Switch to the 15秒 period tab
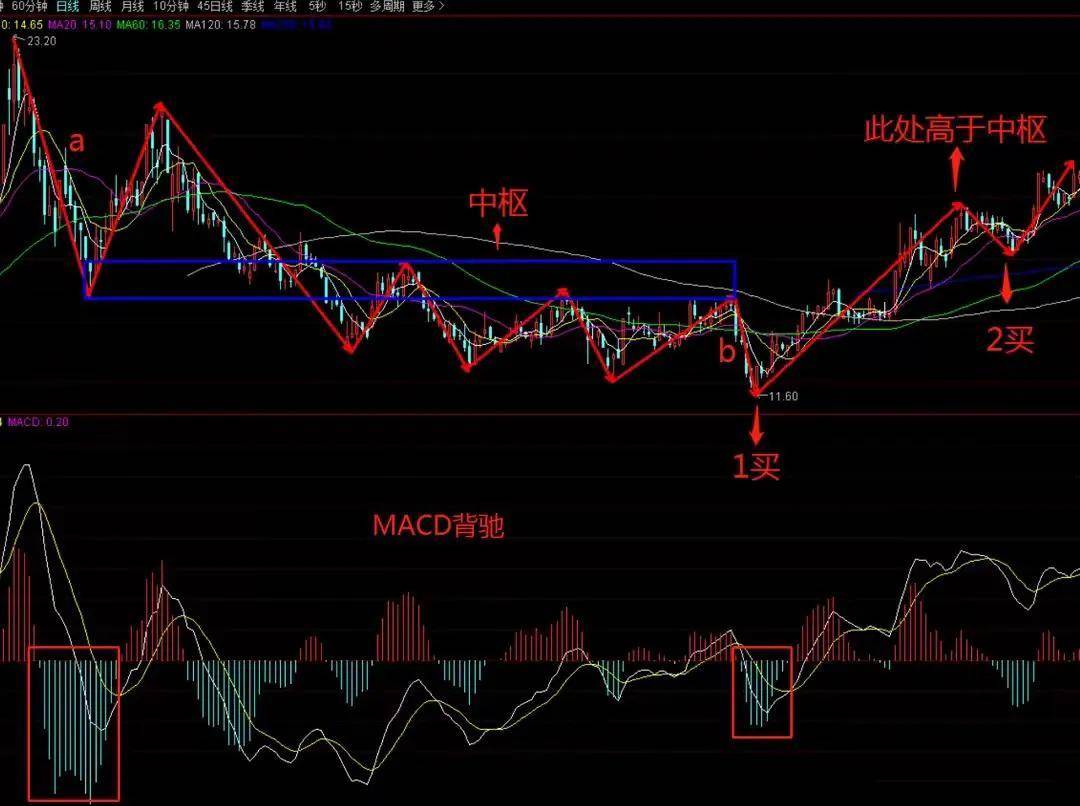The height and width of the screenshot is (806, 1080). click(350, 6)
